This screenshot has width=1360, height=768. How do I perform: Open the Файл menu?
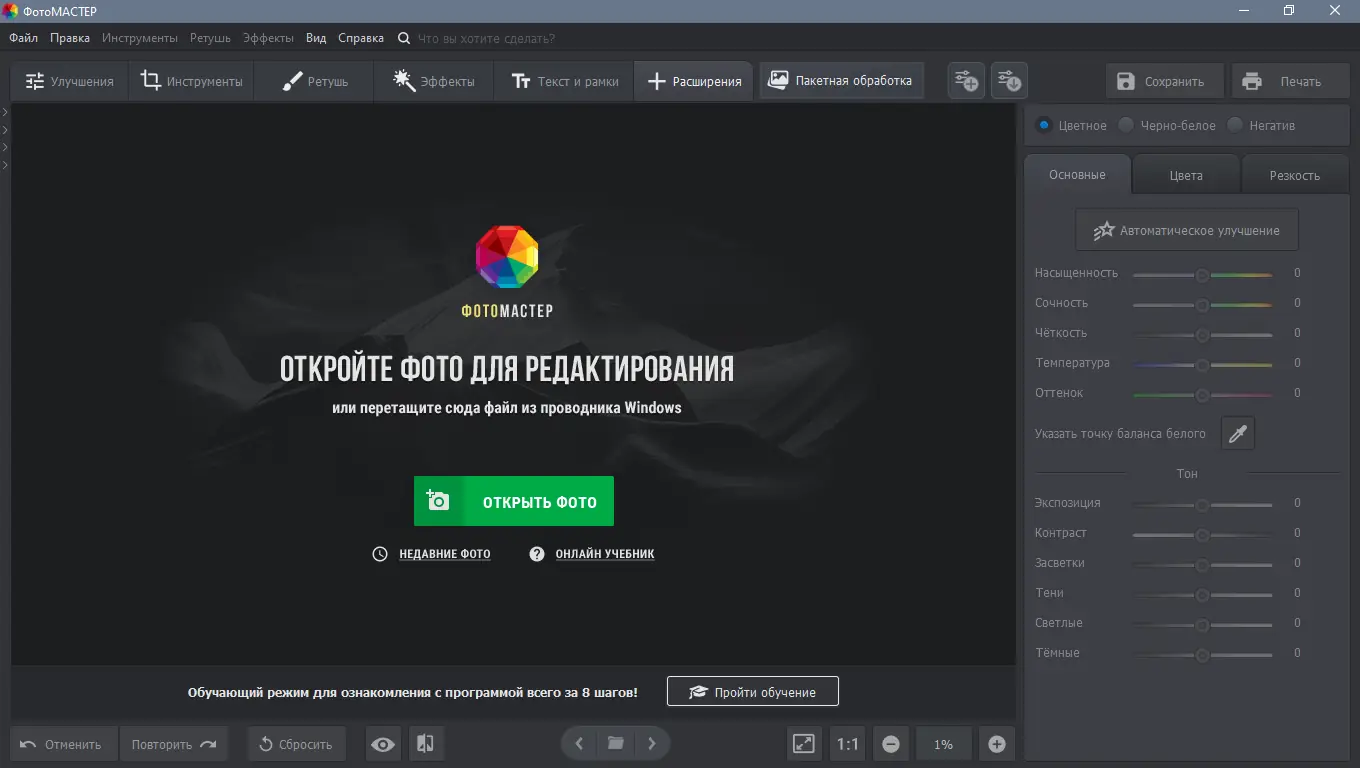tap(24, 38)
